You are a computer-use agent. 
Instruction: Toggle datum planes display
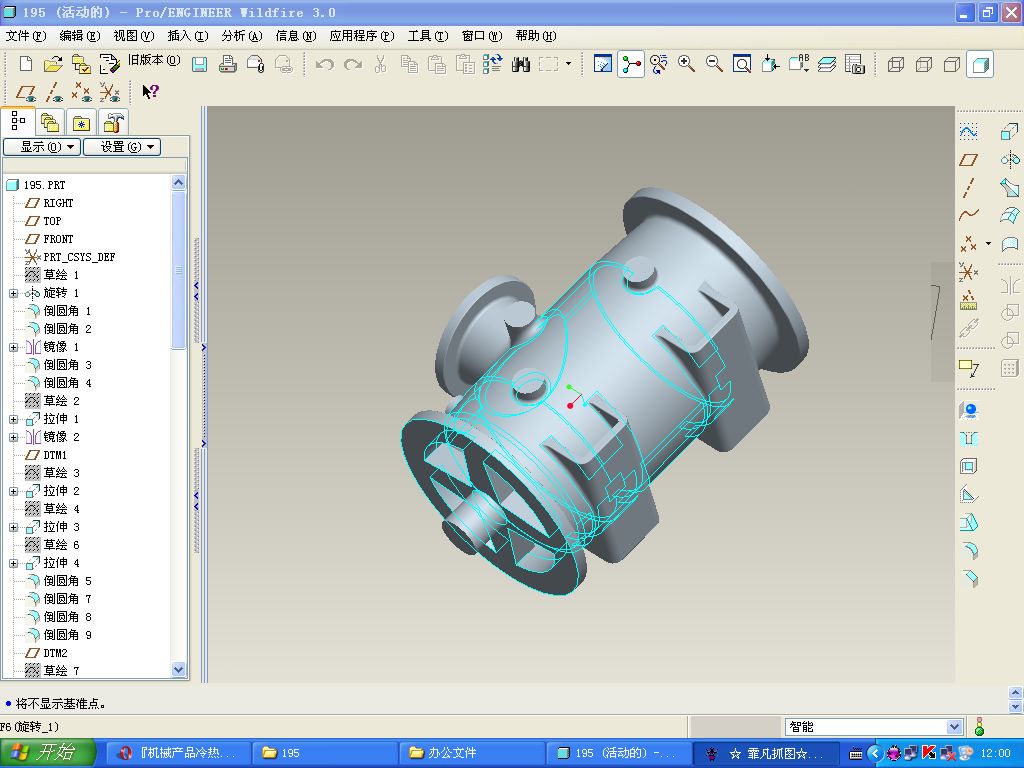click(26, 92)
